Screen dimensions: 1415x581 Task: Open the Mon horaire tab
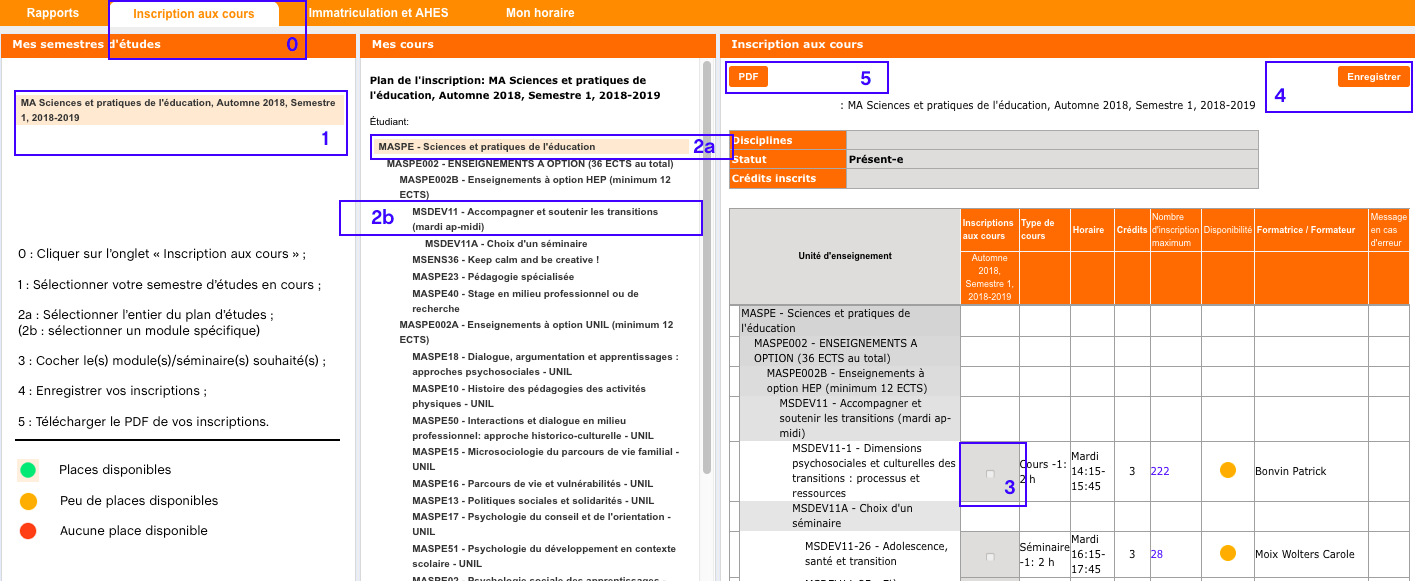pyautogui.click(x=540, y=13)
